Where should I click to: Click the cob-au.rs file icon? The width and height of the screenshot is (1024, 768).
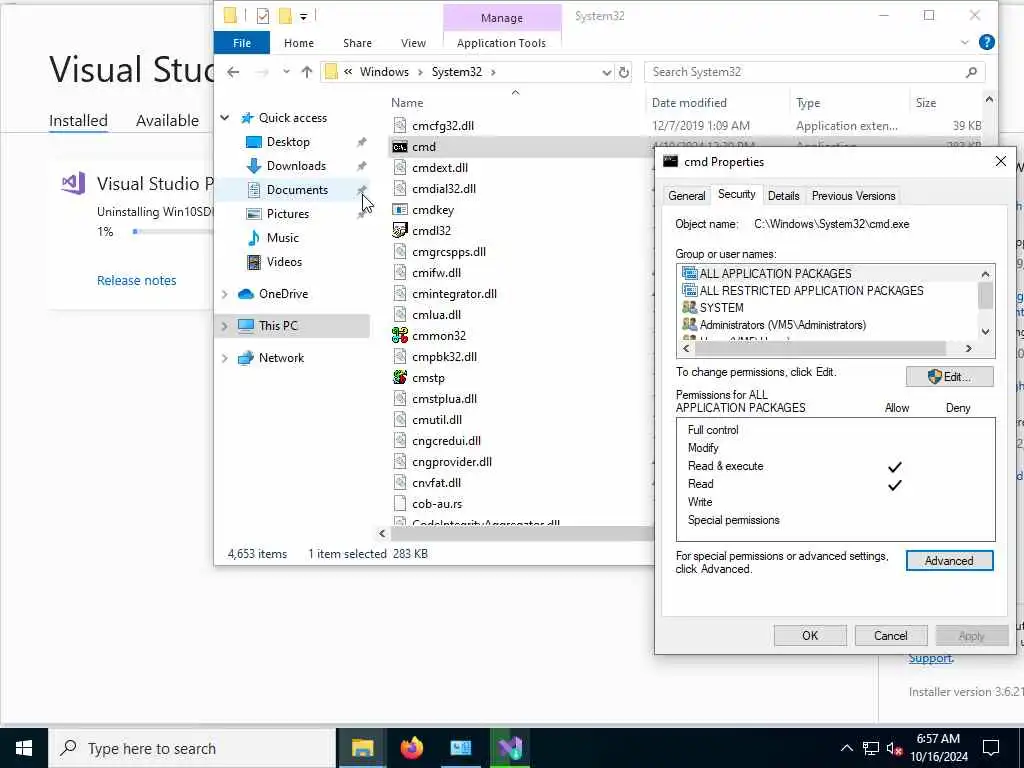tap(399, 504)
